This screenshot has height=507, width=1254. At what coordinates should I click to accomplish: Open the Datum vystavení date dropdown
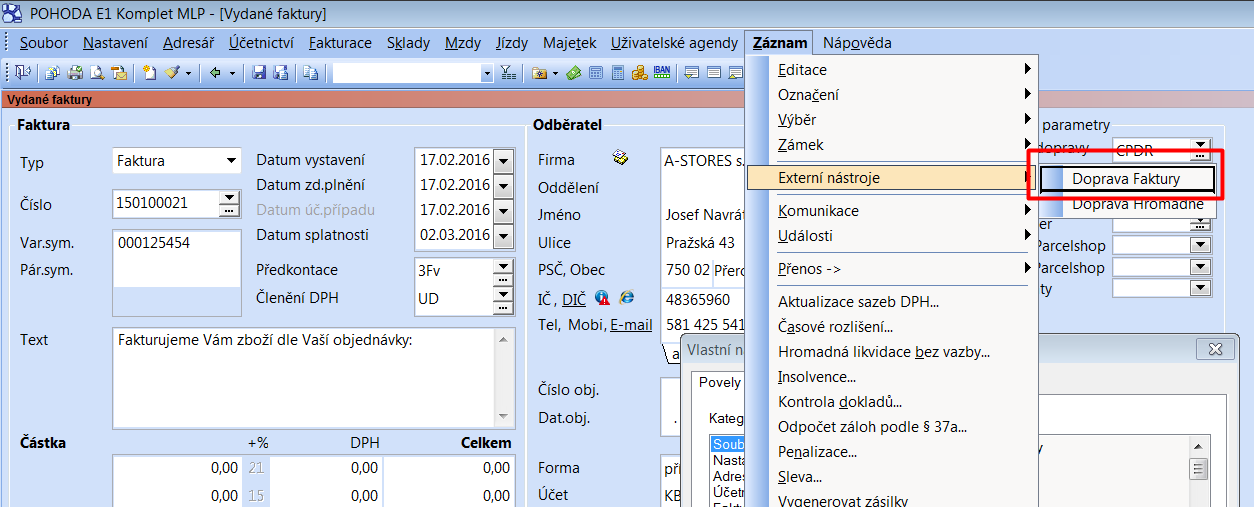[503, 160]
